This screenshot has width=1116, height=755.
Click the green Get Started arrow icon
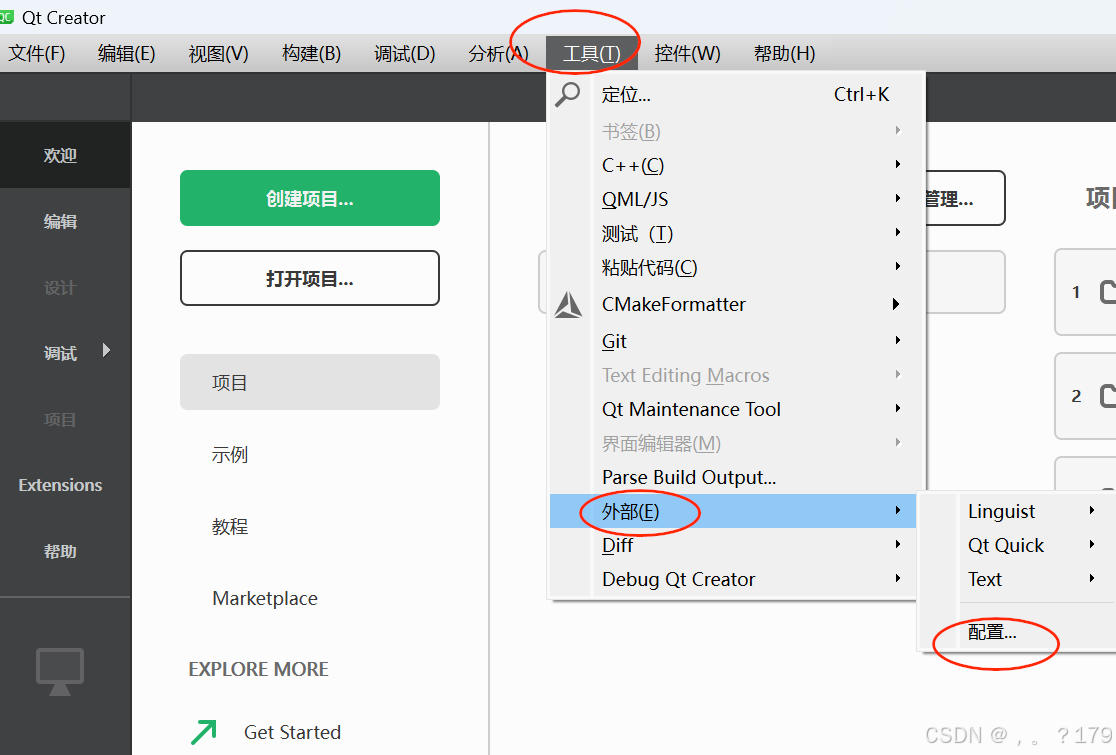[204, 732]
